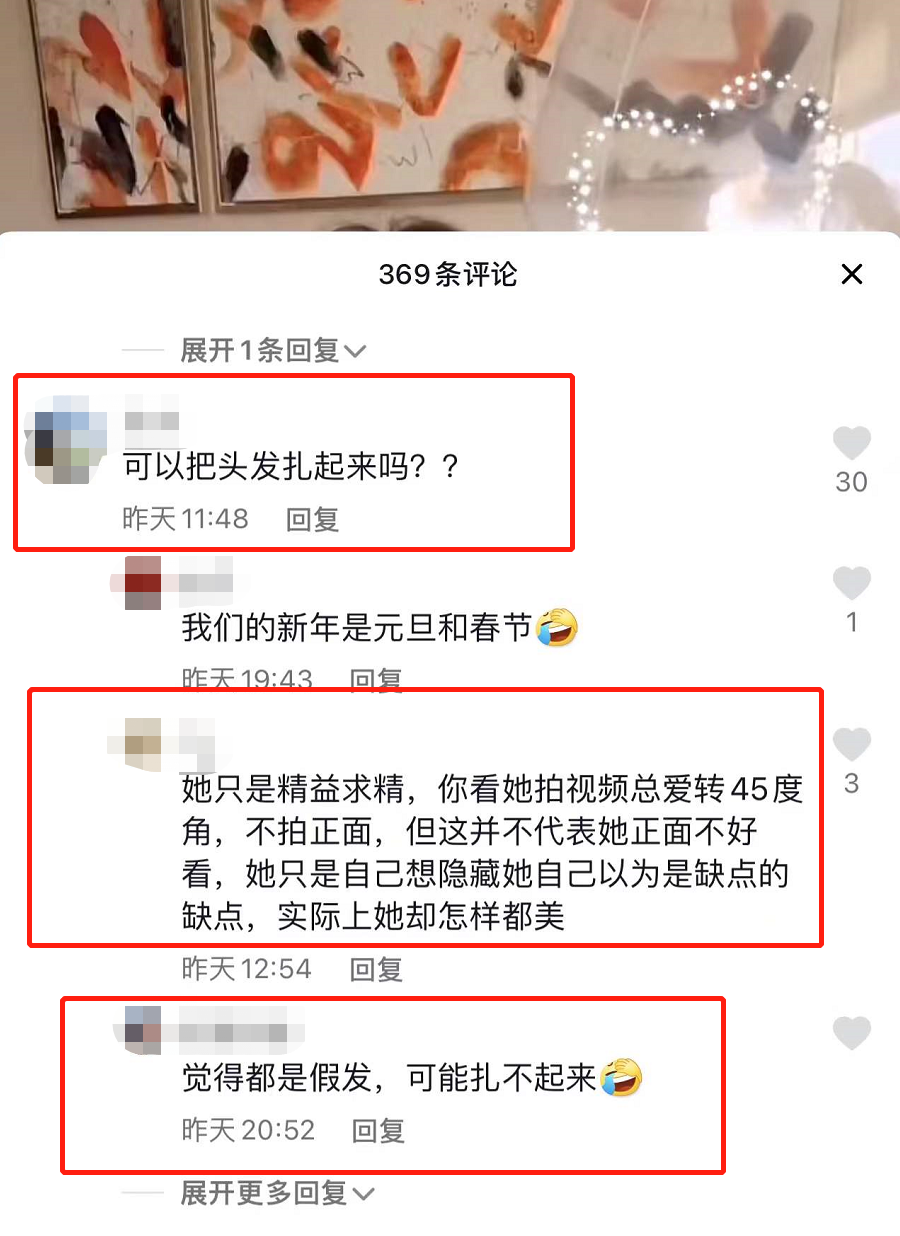Like the 元旦和春节 comment
900x1236 pixels.
852,583
